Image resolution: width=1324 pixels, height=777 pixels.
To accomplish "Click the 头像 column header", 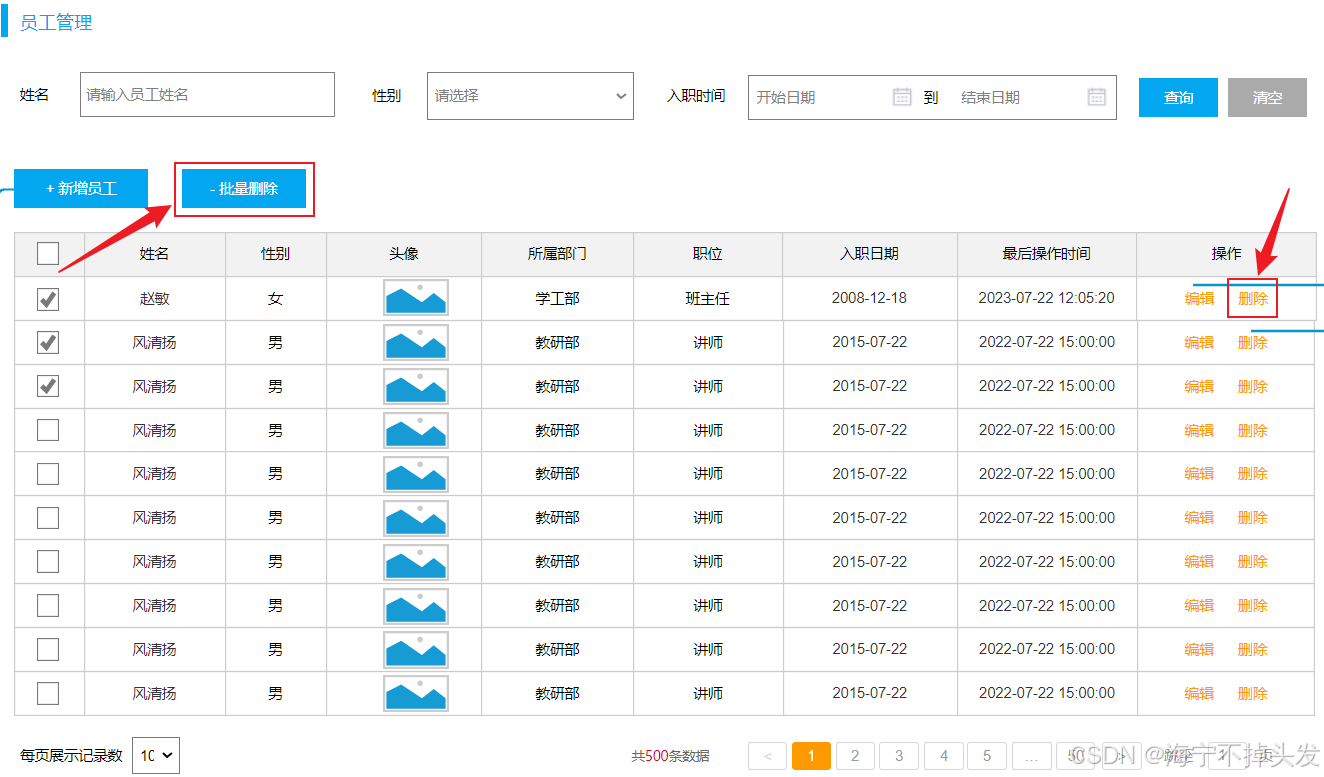I will [404, 254].
